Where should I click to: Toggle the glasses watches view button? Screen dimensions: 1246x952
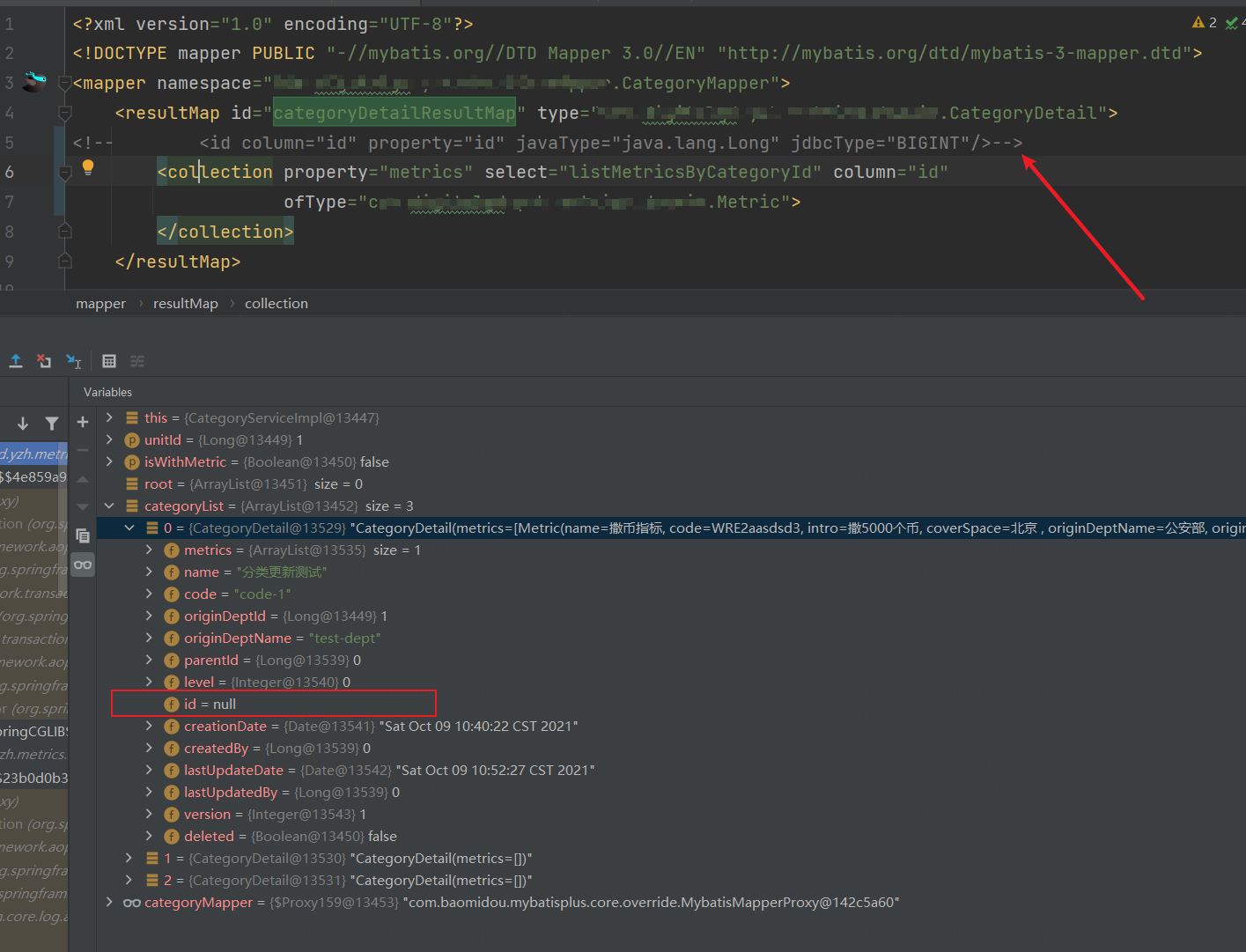(x=83, y=565)
